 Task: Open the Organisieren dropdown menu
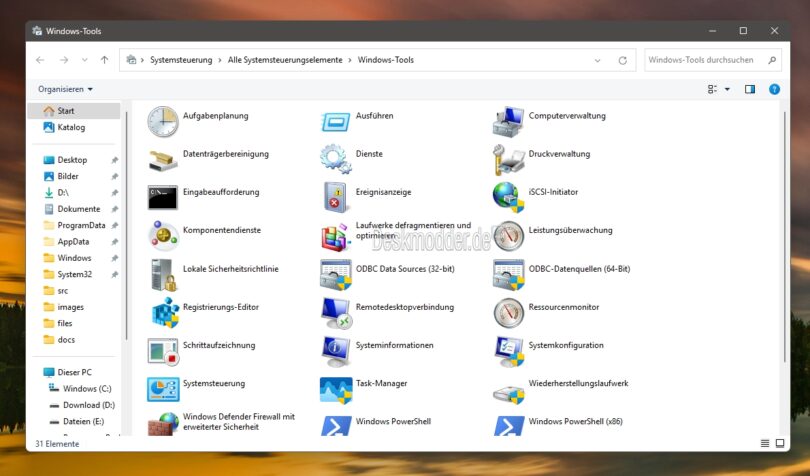(x=65, y=89)
